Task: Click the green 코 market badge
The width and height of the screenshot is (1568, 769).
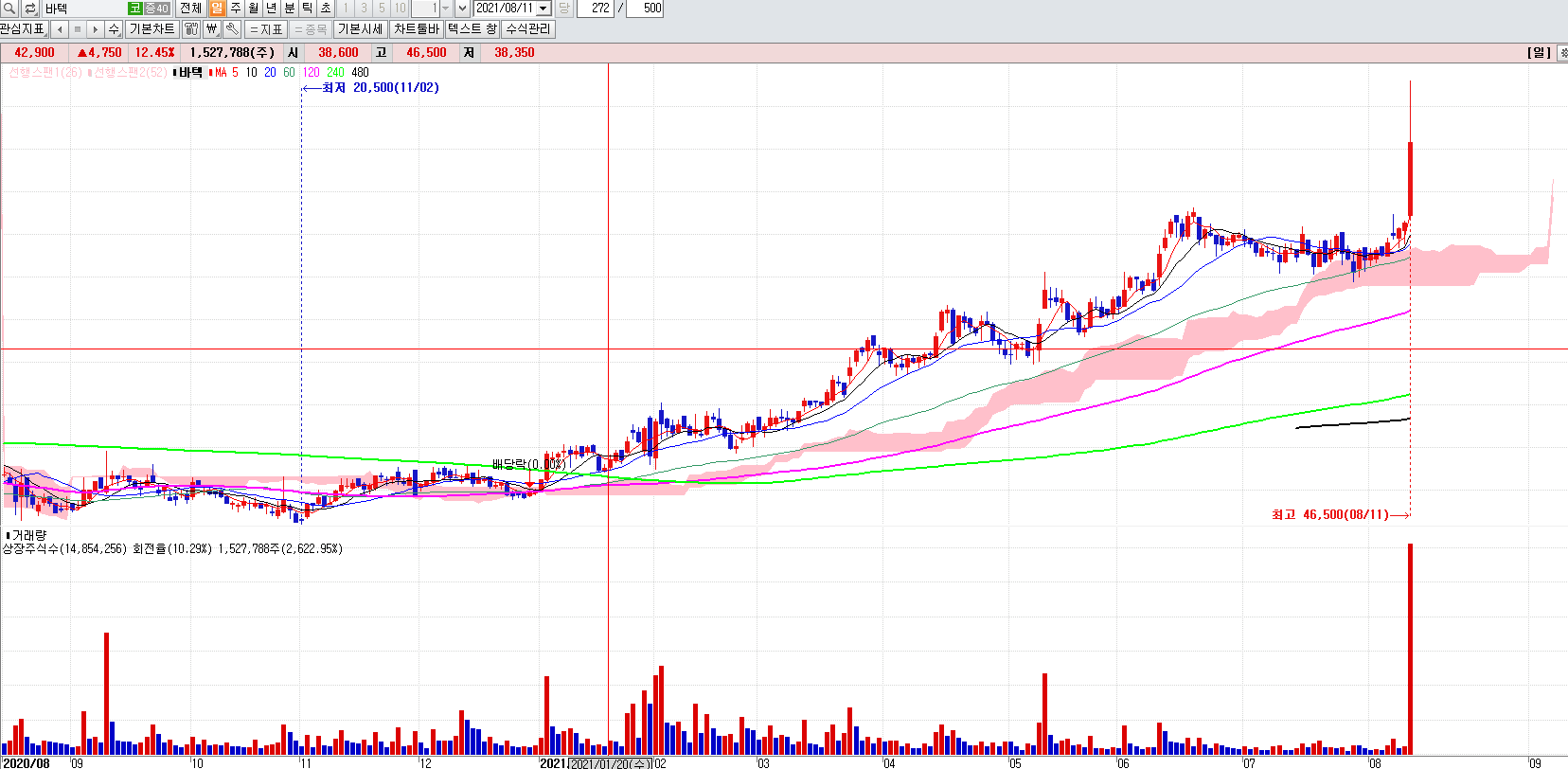Action: pyautogui.click(x=135, y=9)
